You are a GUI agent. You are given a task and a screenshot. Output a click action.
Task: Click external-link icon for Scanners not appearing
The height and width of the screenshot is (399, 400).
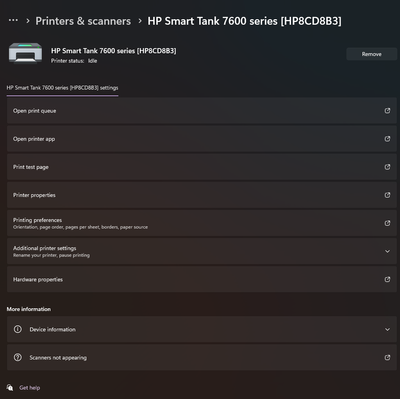(387, 358)
